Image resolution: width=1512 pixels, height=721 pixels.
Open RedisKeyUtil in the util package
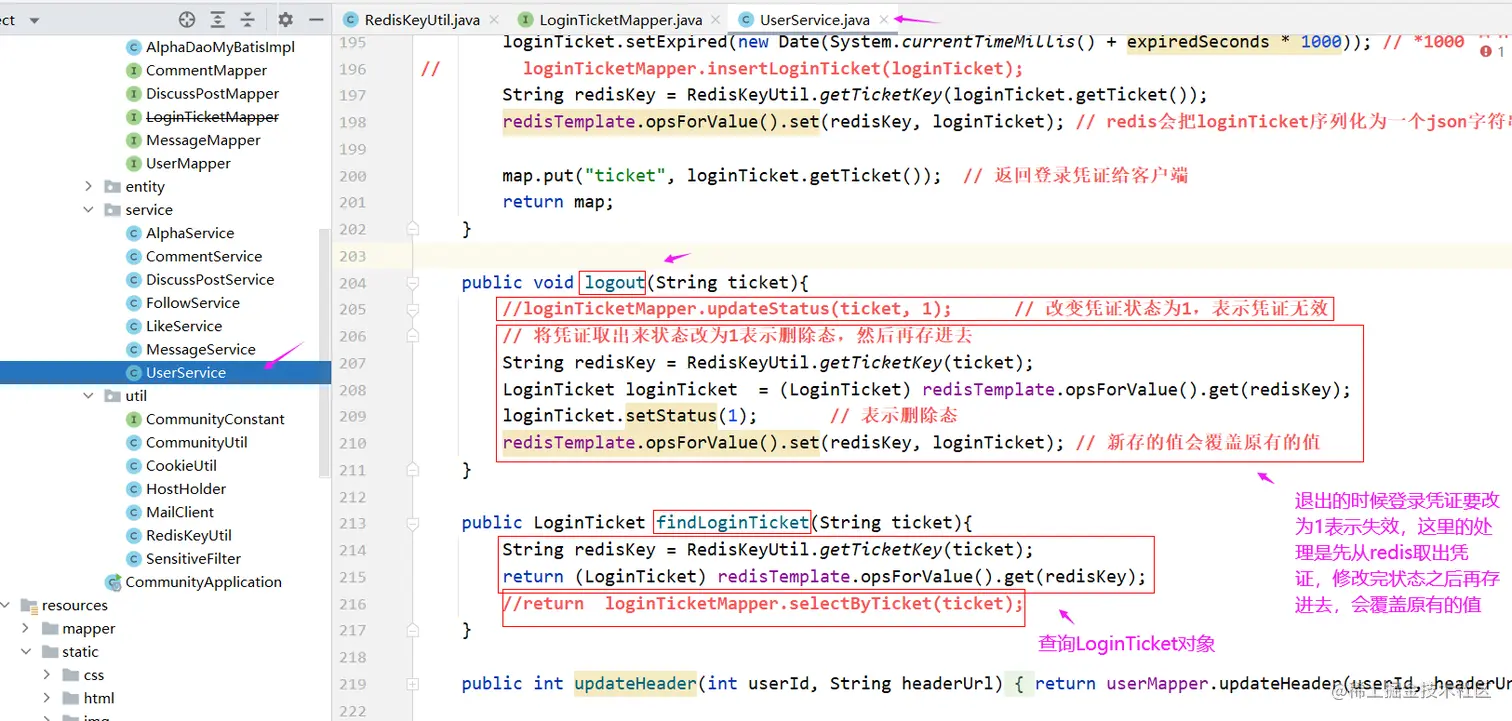pyautogui.click(x=188, y=535)
